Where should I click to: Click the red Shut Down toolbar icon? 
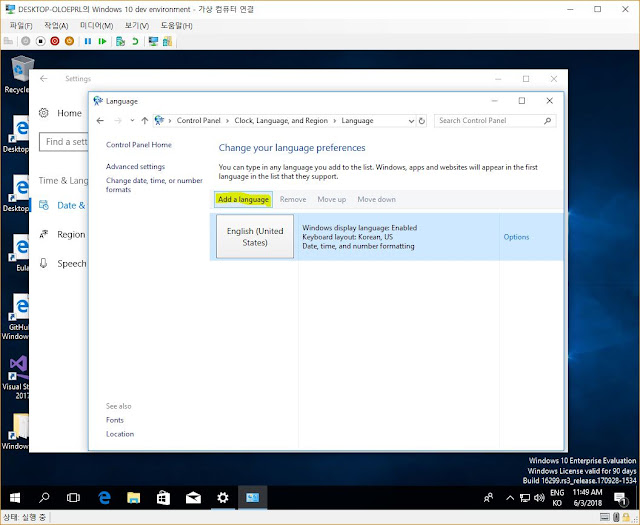point(55,41)
